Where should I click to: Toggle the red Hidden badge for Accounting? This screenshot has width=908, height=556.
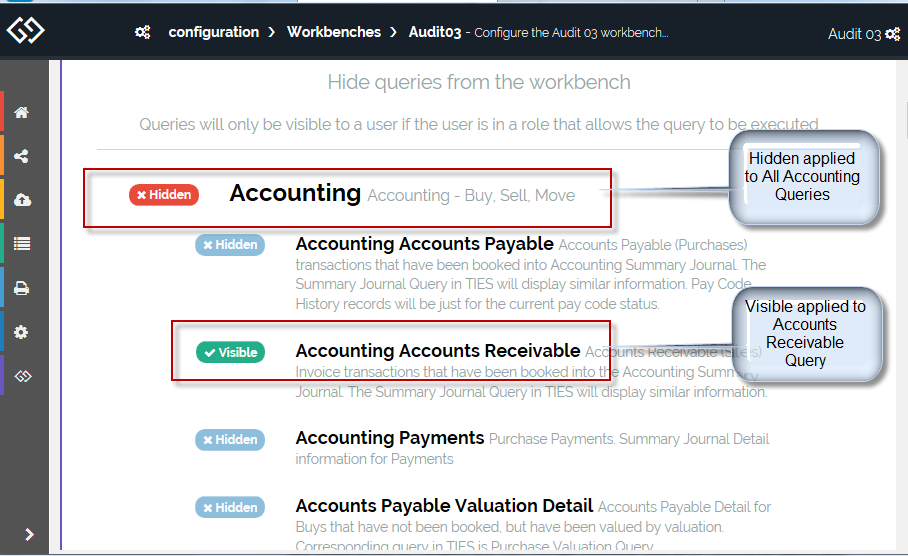point(164,195)
